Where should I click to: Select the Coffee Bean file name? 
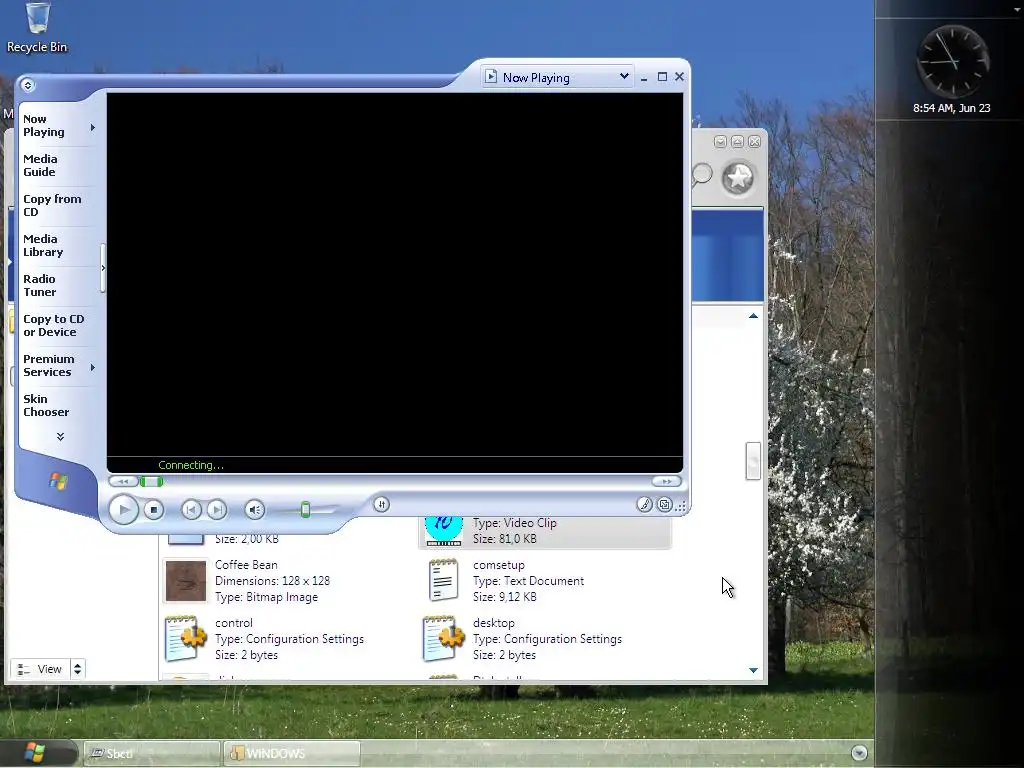pyautogui.click(x=246, y=565)
